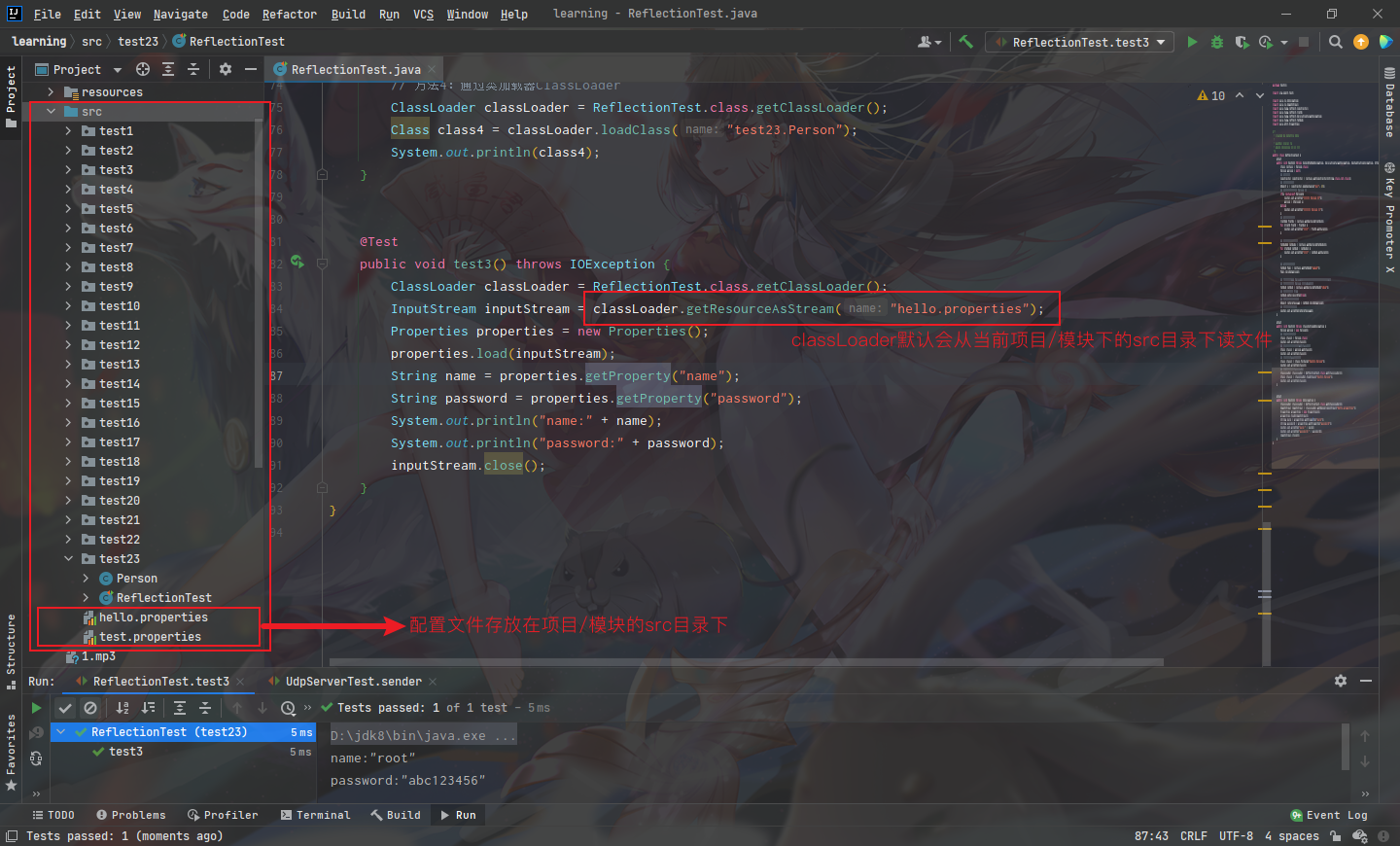Open the Refactor menu

289,15
